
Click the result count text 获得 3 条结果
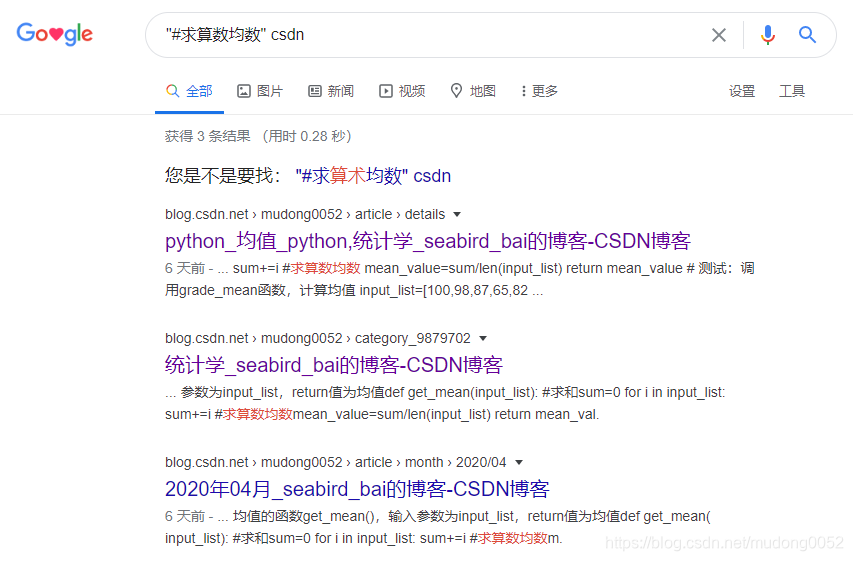pos(207,136)
